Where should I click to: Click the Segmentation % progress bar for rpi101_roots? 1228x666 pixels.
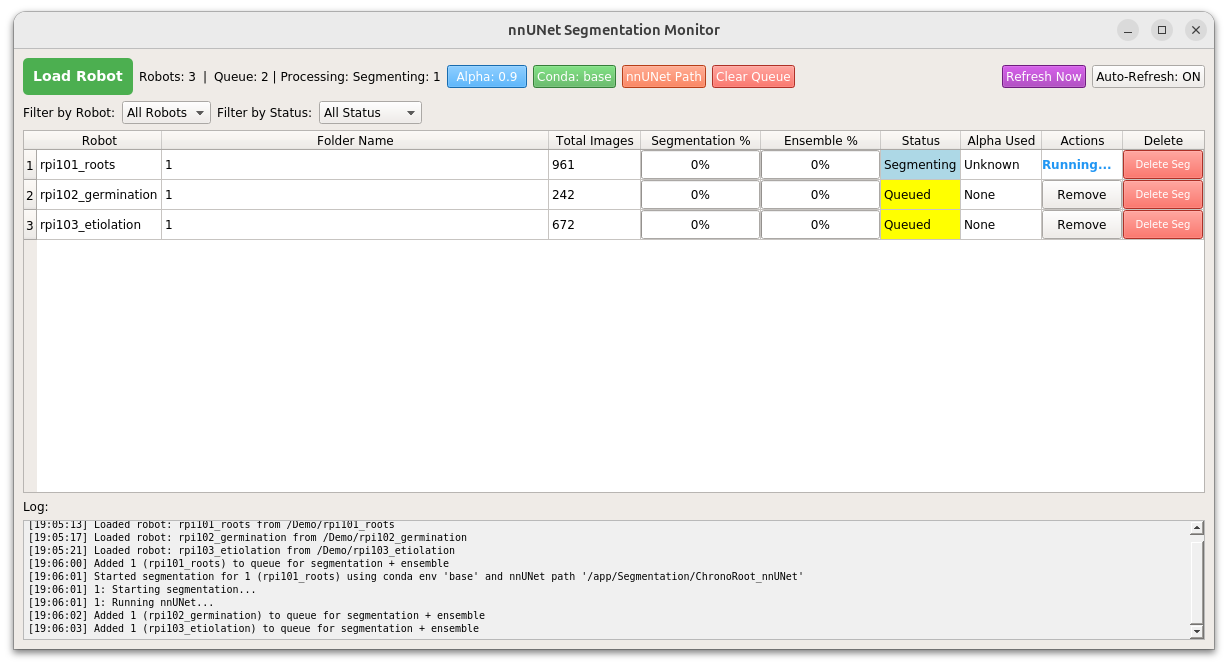point(699,164)
